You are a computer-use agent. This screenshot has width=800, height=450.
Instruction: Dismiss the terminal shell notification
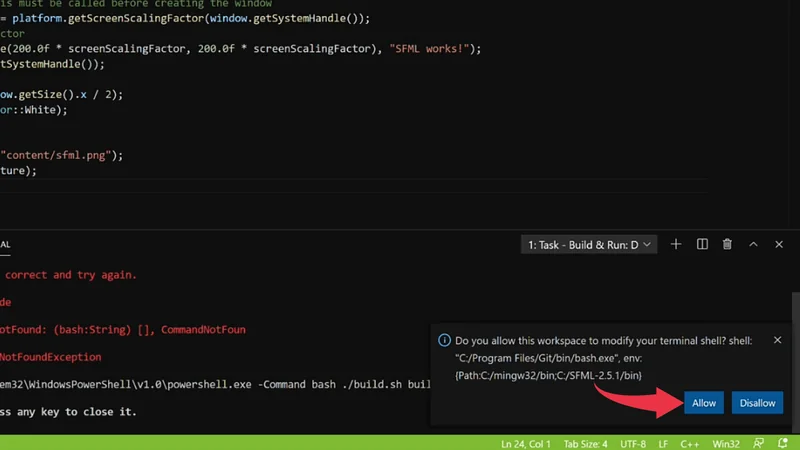click(x=778, y=340)
